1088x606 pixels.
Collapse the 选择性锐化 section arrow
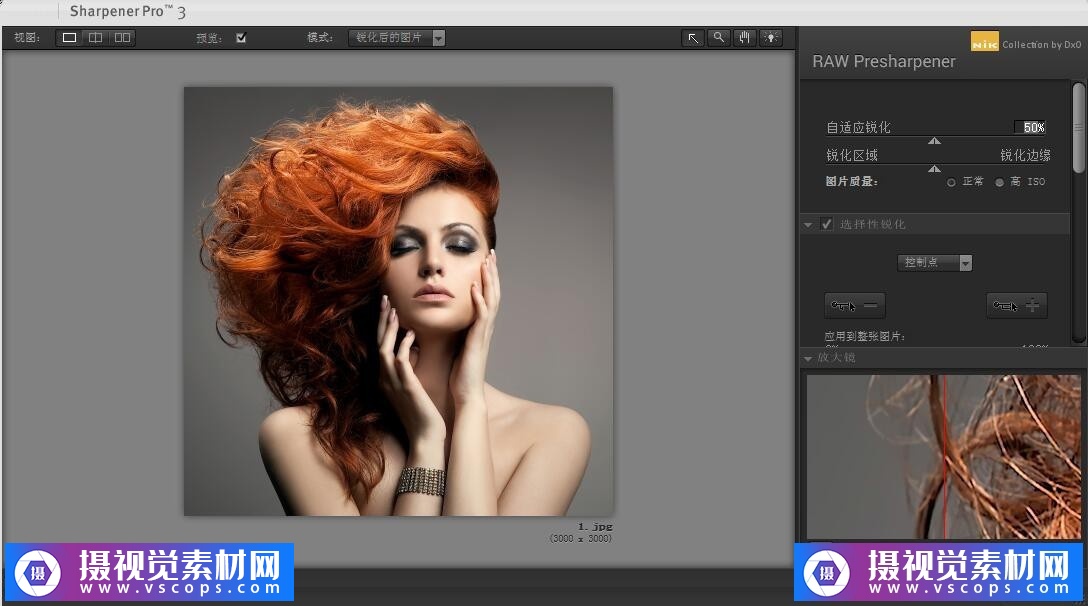click(808, 225)
